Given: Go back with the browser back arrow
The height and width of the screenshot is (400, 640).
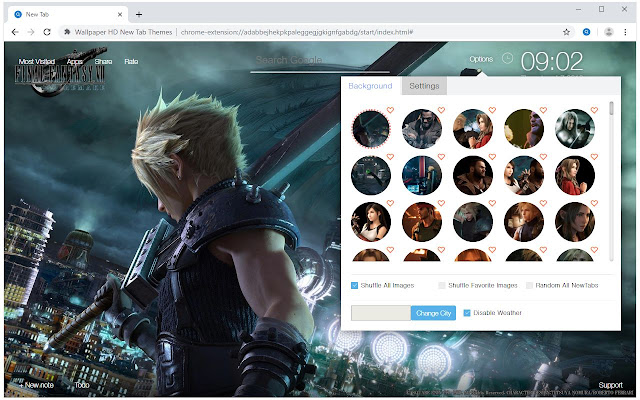Looking at the screenshot, I should [x=15, y=32].
